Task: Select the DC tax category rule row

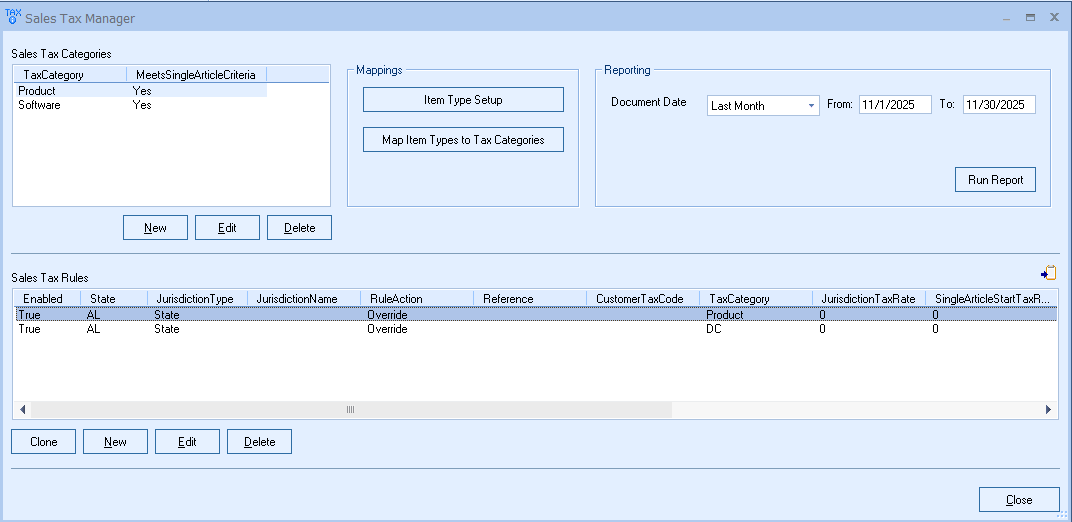Action: 400,329
